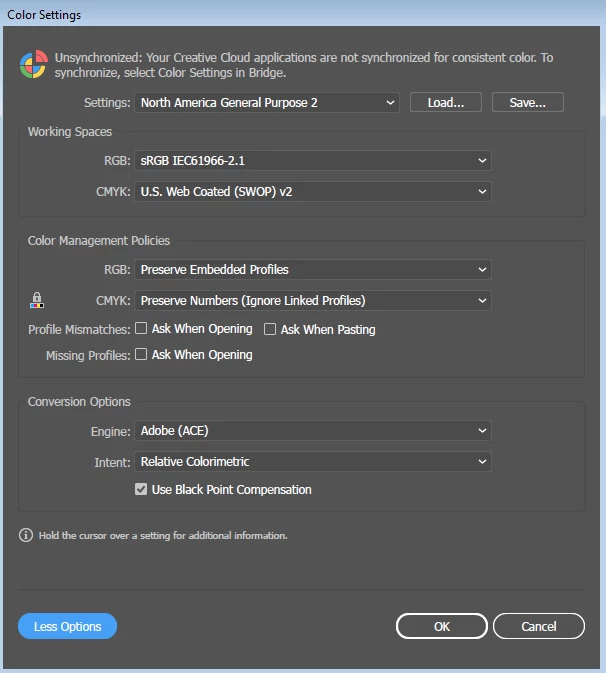
Task: Open the CMYK policy Preserve Numbers dropdown
Action: click(313, 300)
